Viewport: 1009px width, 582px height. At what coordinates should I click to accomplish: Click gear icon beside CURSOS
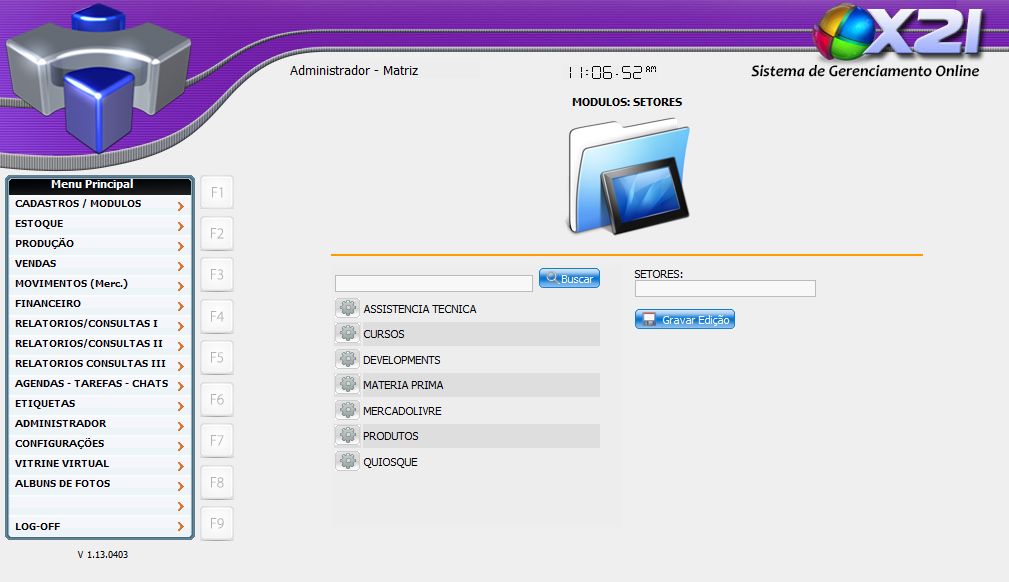click(347, 333)
